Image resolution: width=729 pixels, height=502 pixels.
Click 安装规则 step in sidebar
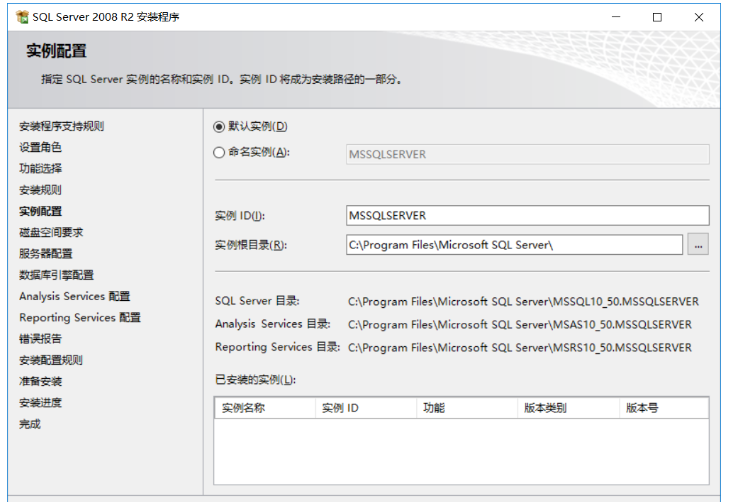(40, 190)
